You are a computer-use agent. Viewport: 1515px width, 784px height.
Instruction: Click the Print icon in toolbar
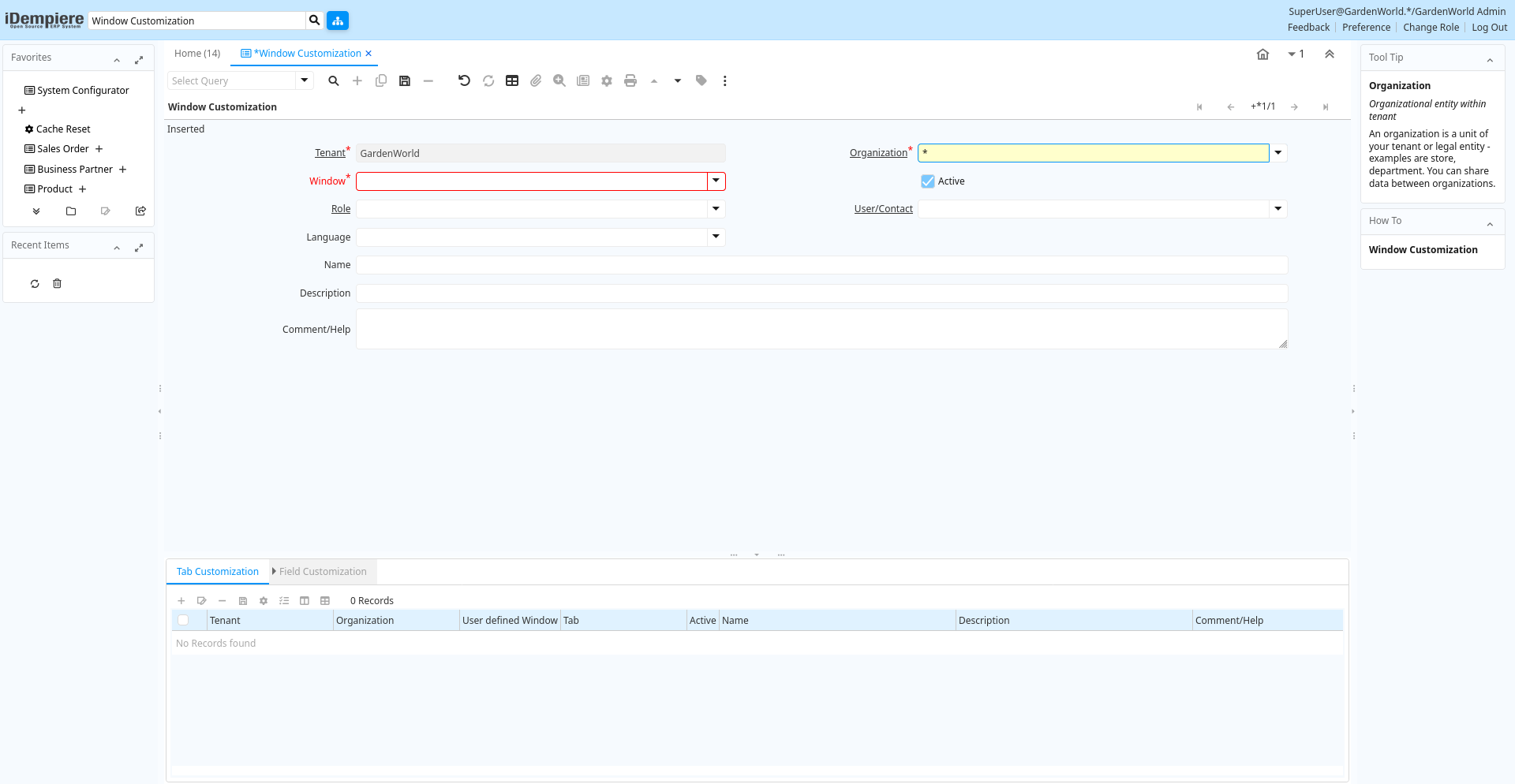tap(630, 80)
